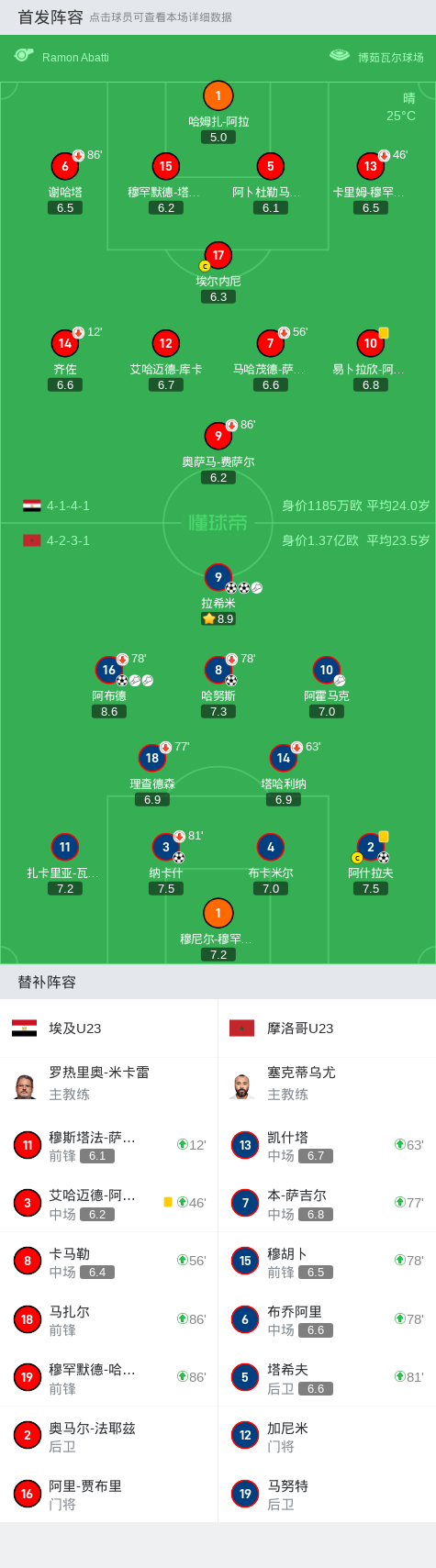Open captain 埃尔内尼 number 17 player icon
The height and width of the screenshot is (1568, 436).
(x=218, y=255)
